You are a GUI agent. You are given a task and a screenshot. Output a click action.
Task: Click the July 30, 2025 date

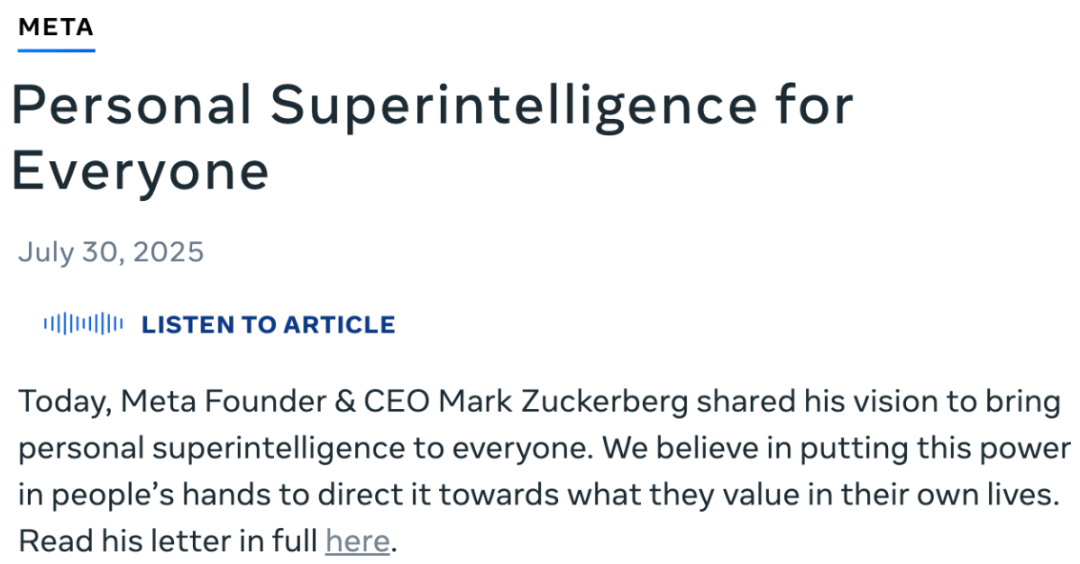click(x=111, y=251)
